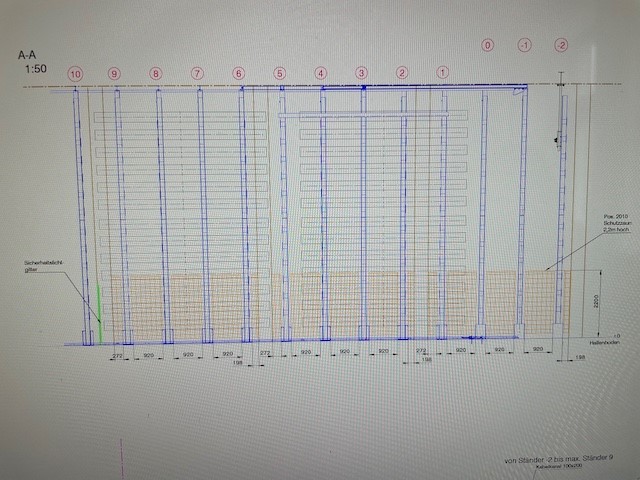This screenshot has width=640, height=480.
Task: Select the Hallenboden floor label
Action: [x=604, y=342]
